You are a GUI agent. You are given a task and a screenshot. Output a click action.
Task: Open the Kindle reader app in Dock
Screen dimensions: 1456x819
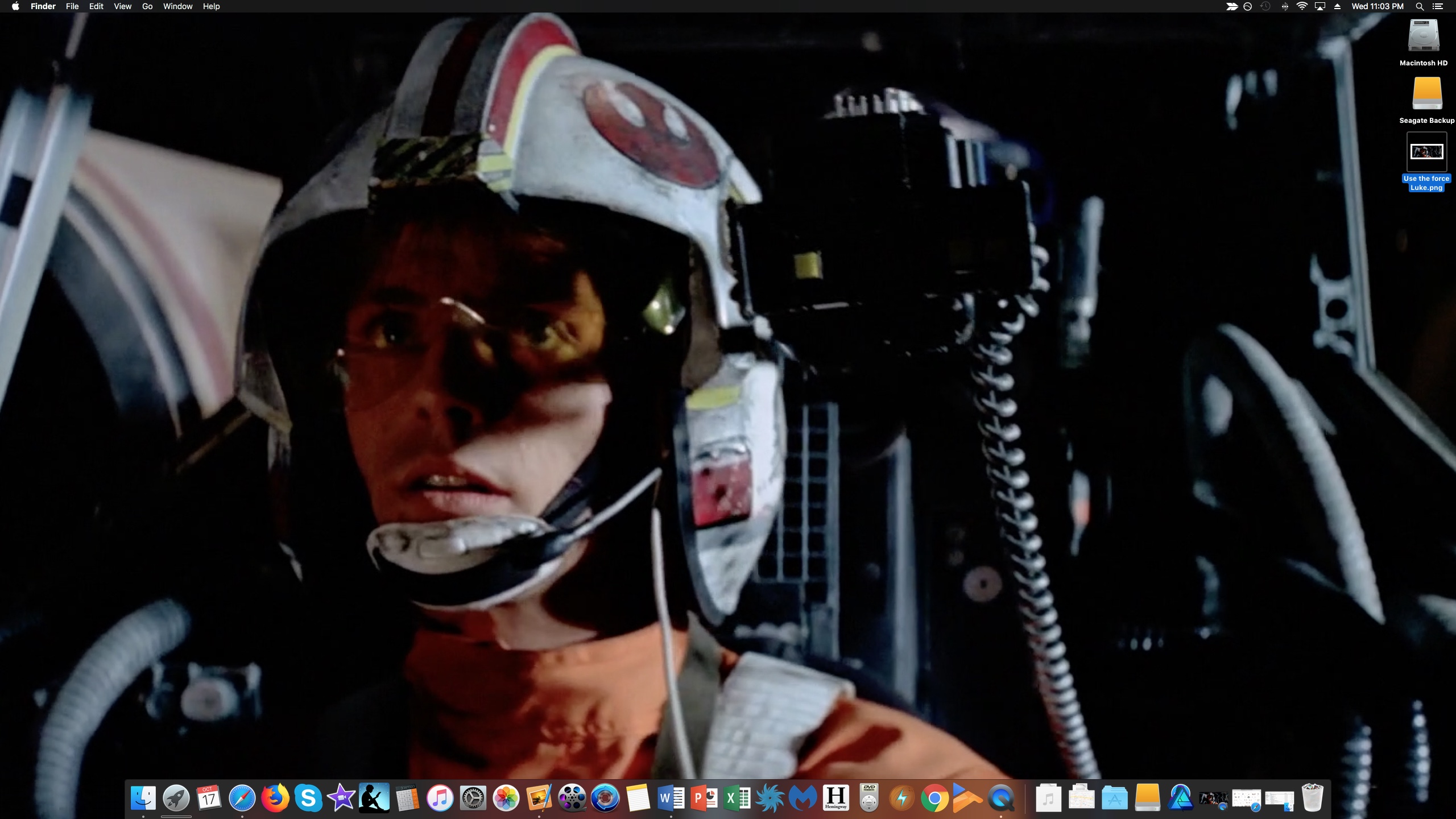374,798
